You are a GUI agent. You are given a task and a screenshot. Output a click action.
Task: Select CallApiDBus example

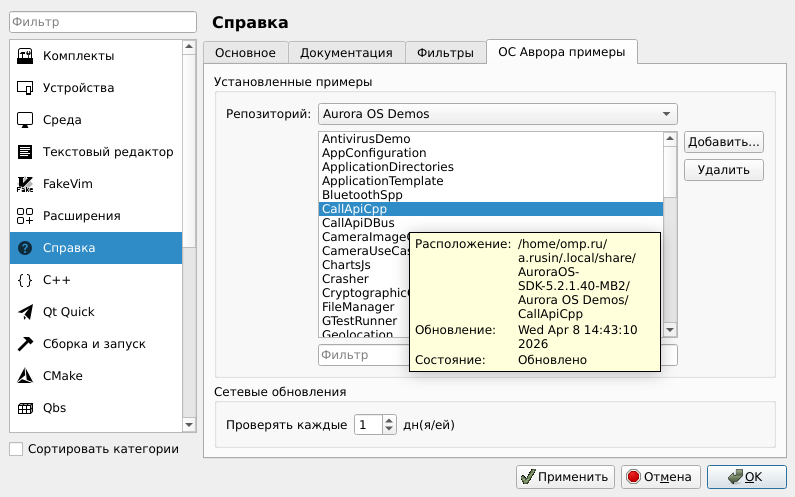click(490, 223)
